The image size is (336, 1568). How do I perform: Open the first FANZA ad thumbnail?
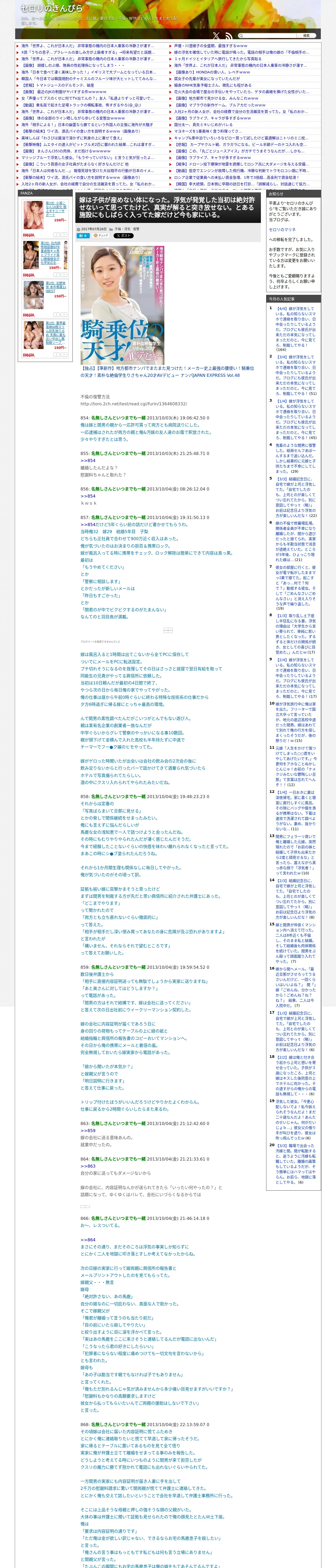33,215
